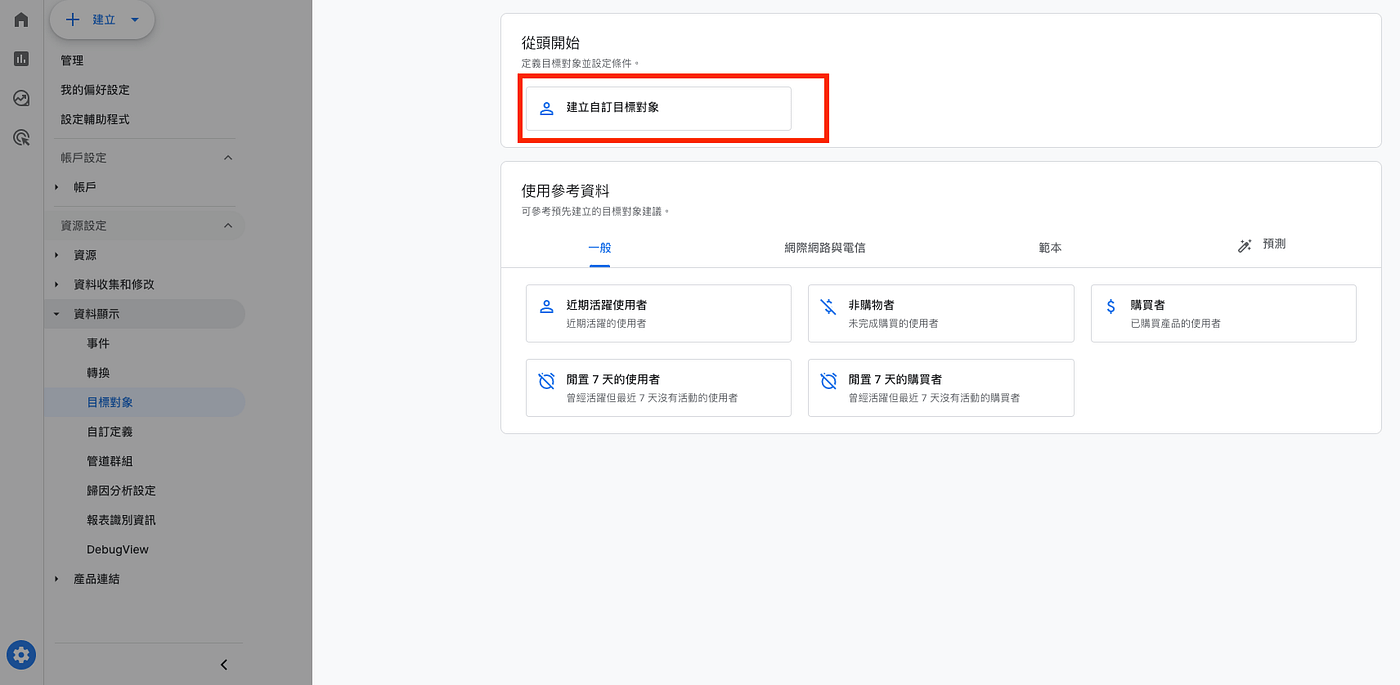Choose the 近期活躍使用者 suggested audience
The height and width of the screenshot is (685, 1400).
659,314
